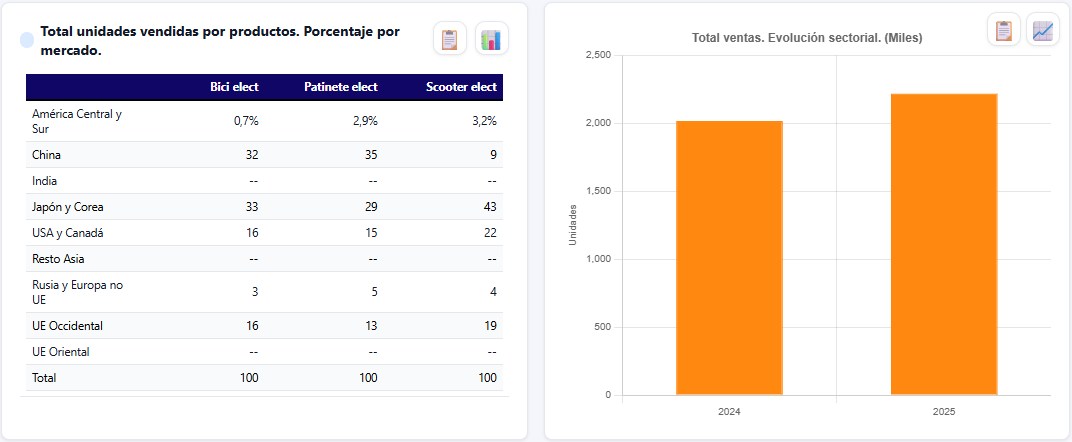Select UE Occidental Patinete elect value 13
1072x442 pixels.
(x=371, y=326)
